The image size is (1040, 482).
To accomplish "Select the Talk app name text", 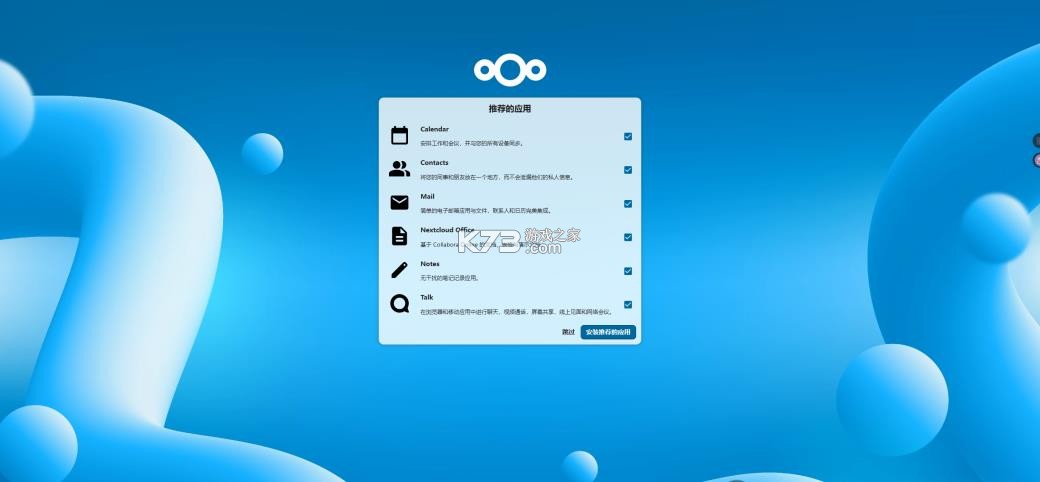I will pos(426,298).
